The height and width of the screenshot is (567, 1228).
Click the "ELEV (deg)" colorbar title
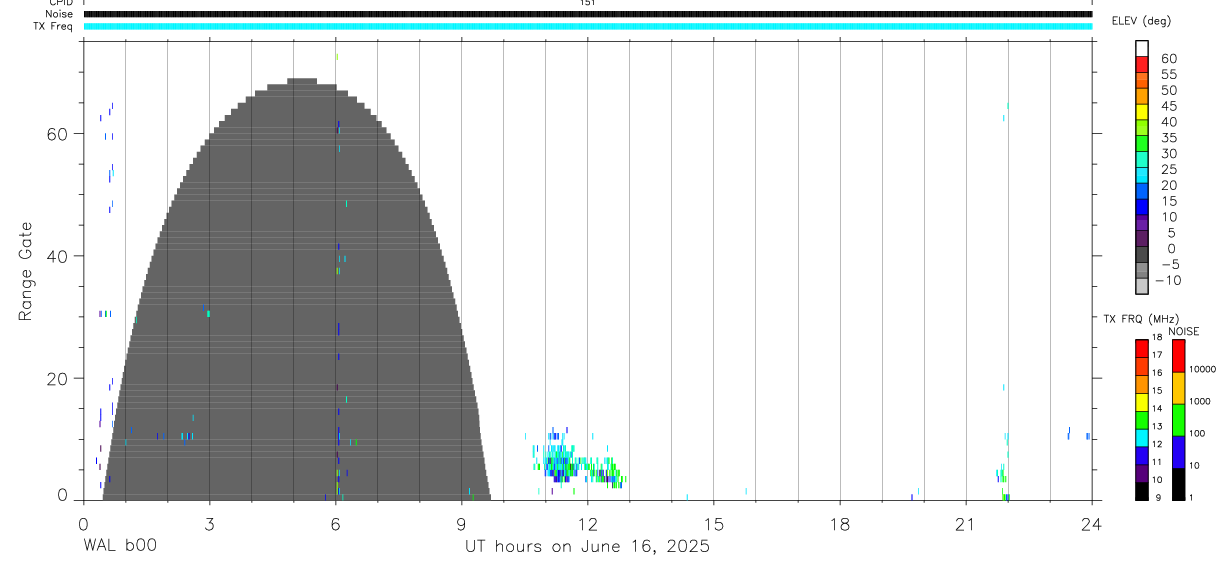[x=1141, y=21]
